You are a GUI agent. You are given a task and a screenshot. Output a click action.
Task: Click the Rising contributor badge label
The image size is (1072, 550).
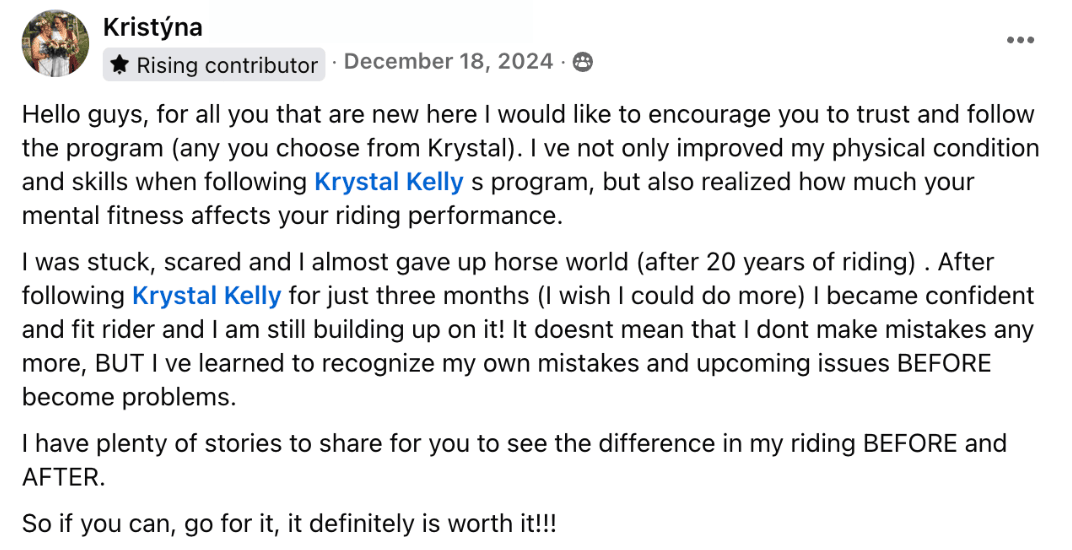(227, 66)
